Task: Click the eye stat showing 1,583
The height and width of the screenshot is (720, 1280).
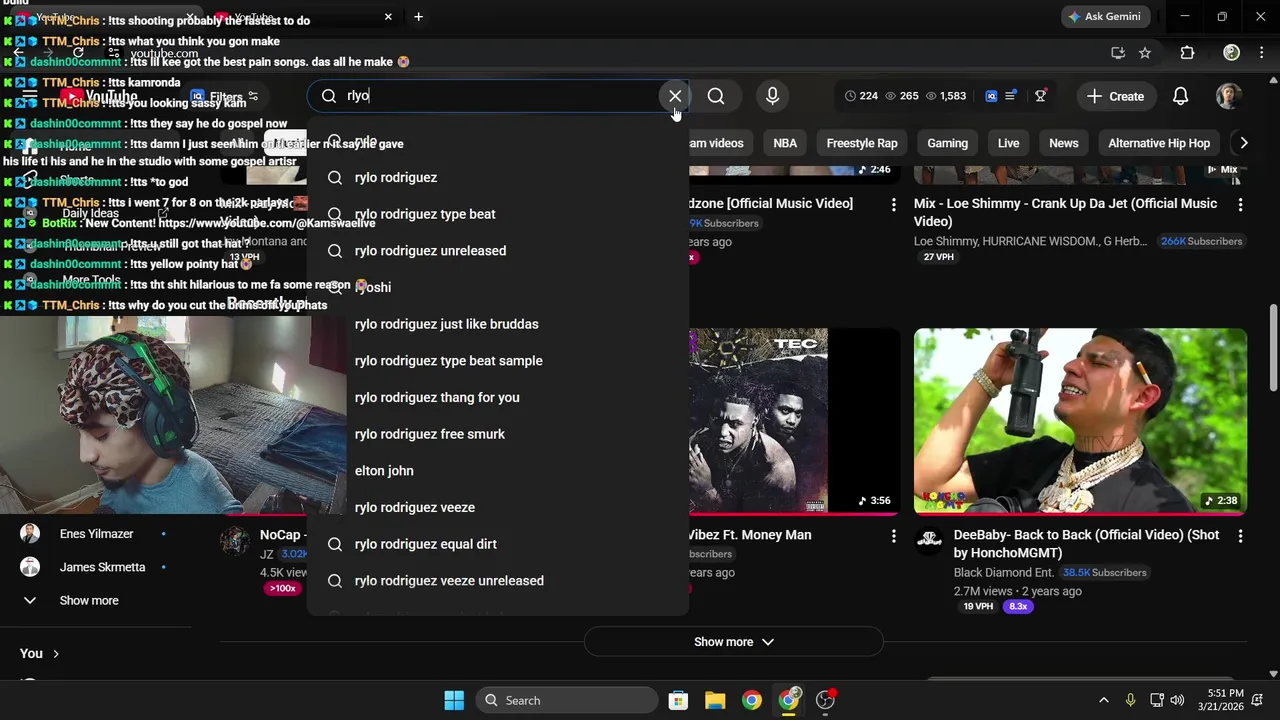Action: [946, 96]
